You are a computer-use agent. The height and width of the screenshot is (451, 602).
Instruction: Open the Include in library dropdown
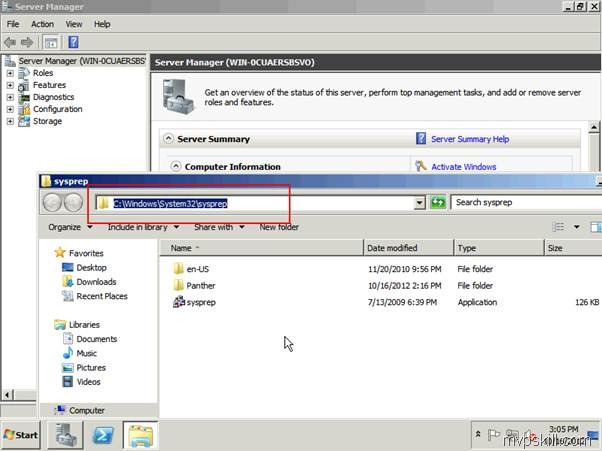pyautogui.click(x=144, y=227)
